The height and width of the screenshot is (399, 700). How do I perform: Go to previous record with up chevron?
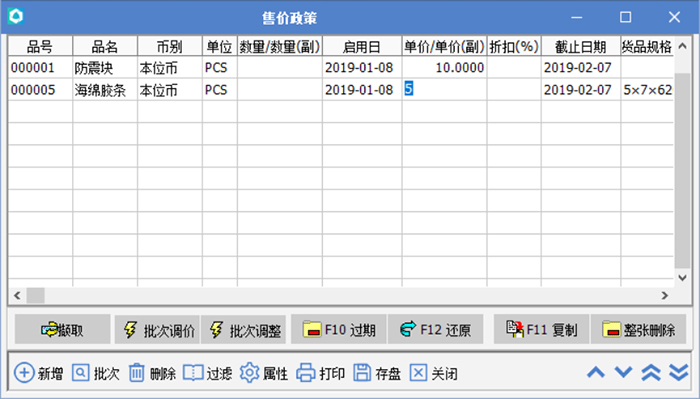point(596,372)
